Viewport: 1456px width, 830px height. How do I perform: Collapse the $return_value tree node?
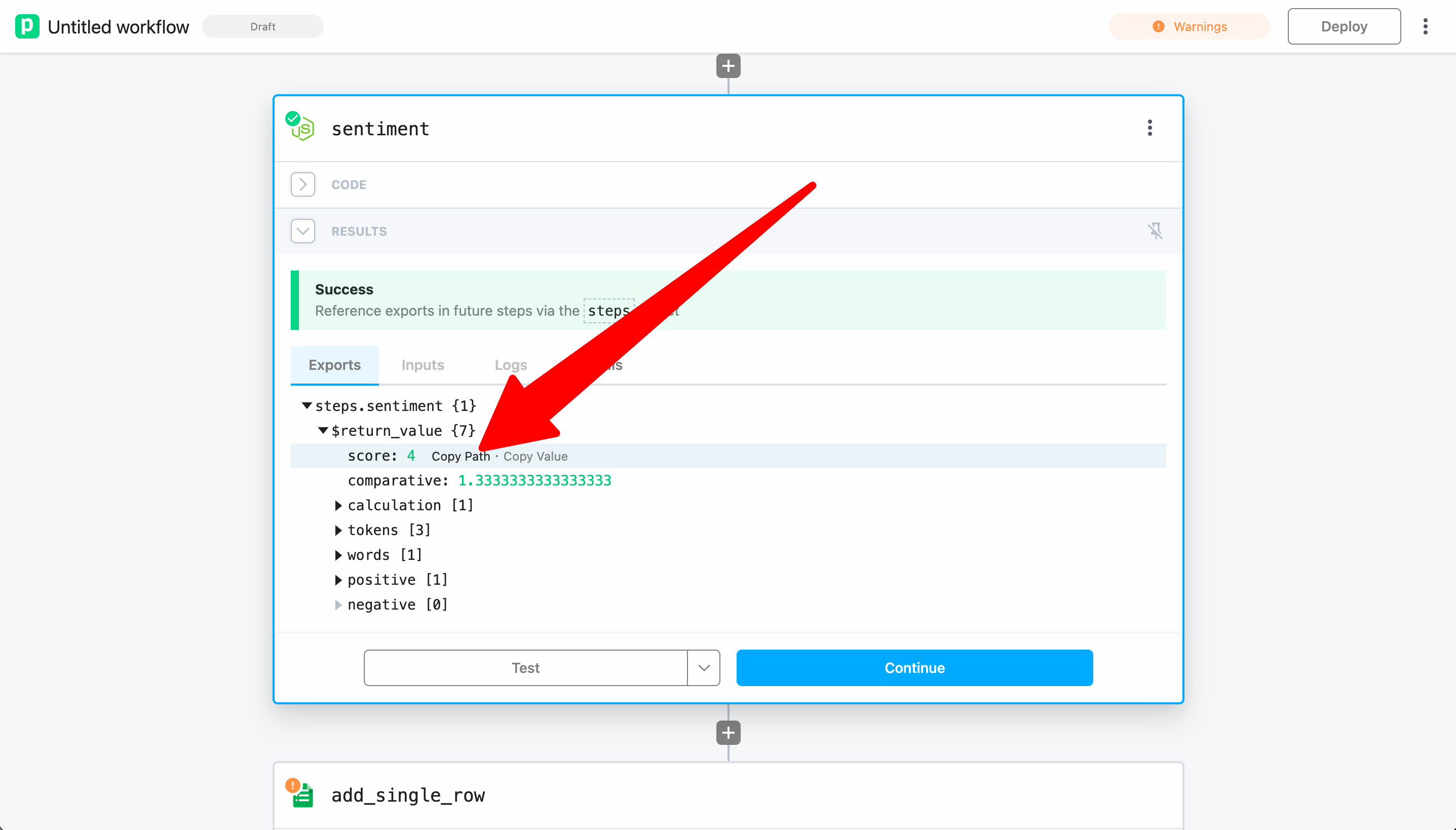[323, 430]
